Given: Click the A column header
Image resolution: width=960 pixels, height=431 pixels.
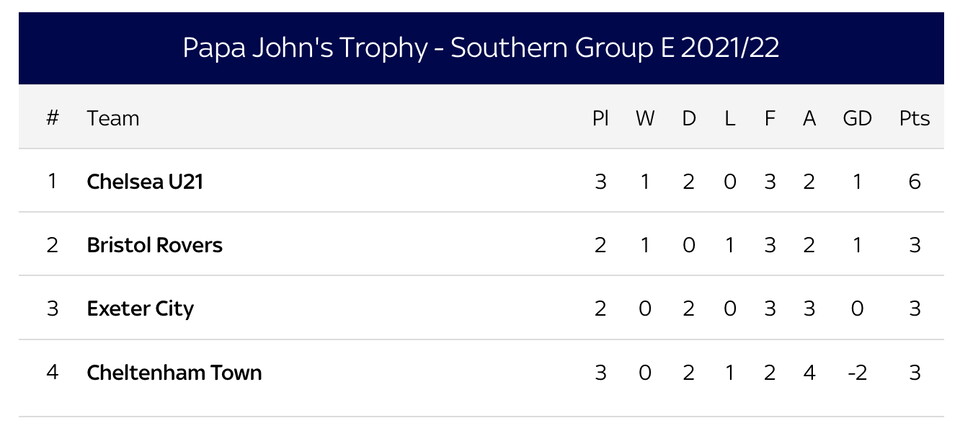Looking at the screenshot, I should (809, 118).
